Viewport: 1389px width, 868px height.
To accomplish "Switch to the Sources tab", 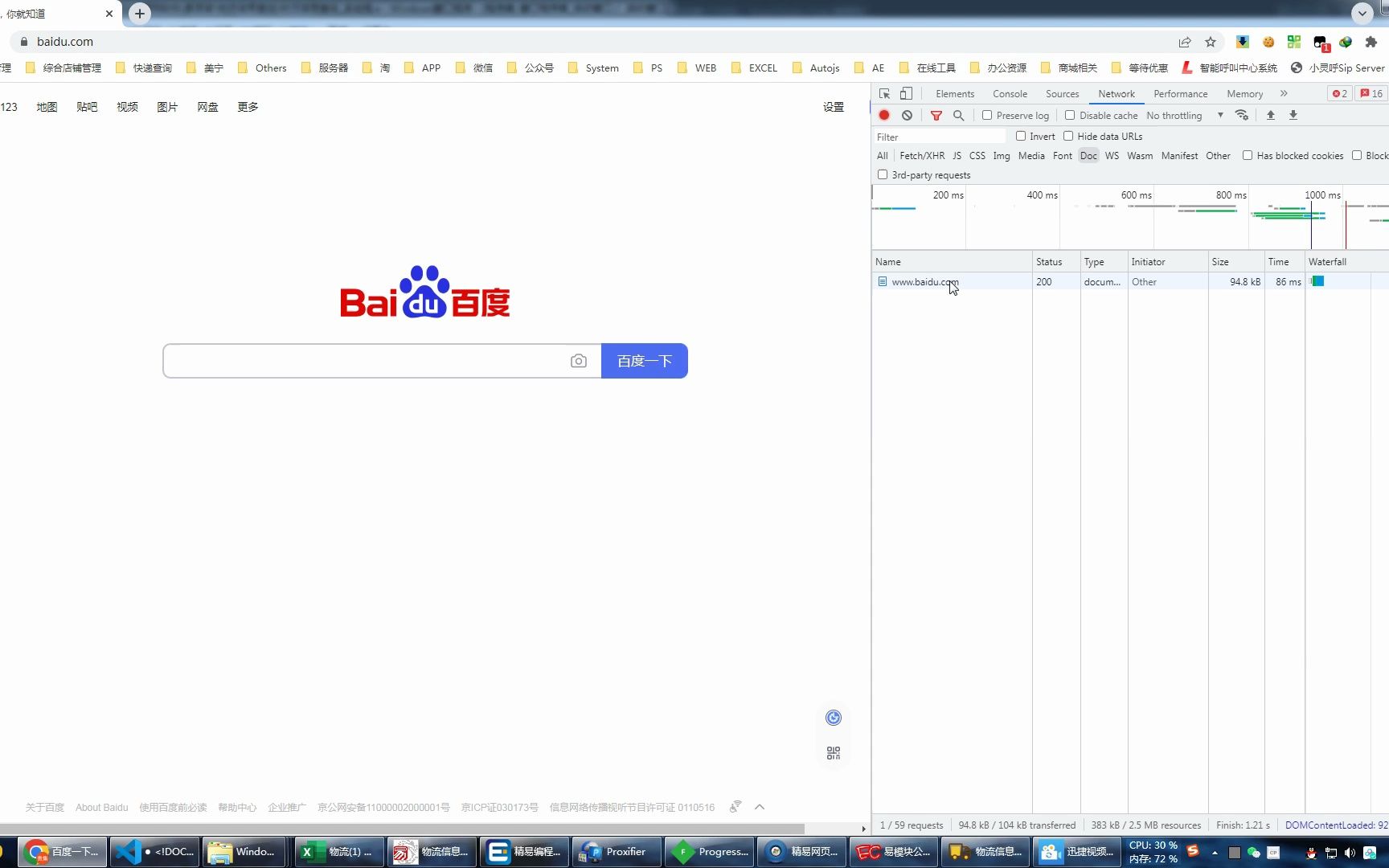I will tap(1062, 93).
